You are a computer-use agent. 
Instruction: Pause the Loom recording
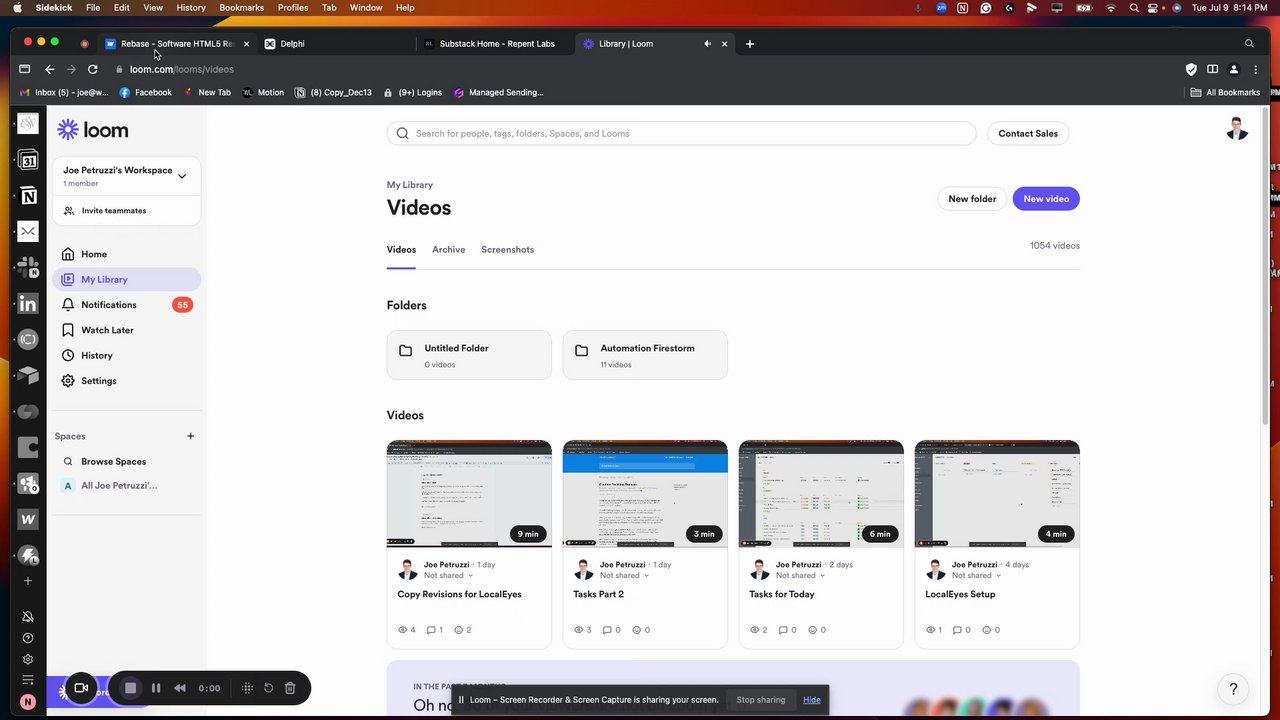coord(156,688)
